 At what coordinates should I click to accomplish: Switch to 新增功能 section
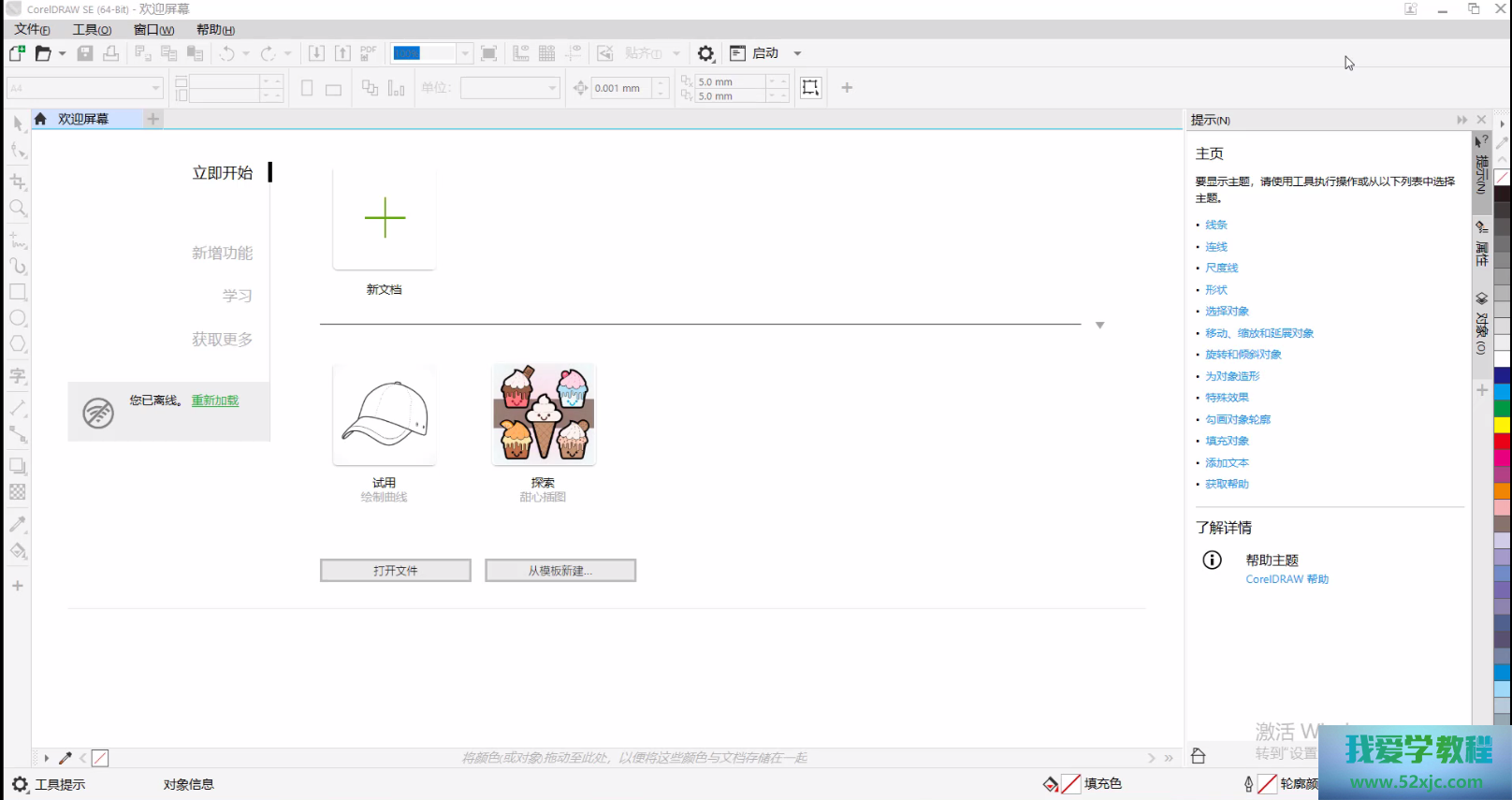[x=222, y=253]
